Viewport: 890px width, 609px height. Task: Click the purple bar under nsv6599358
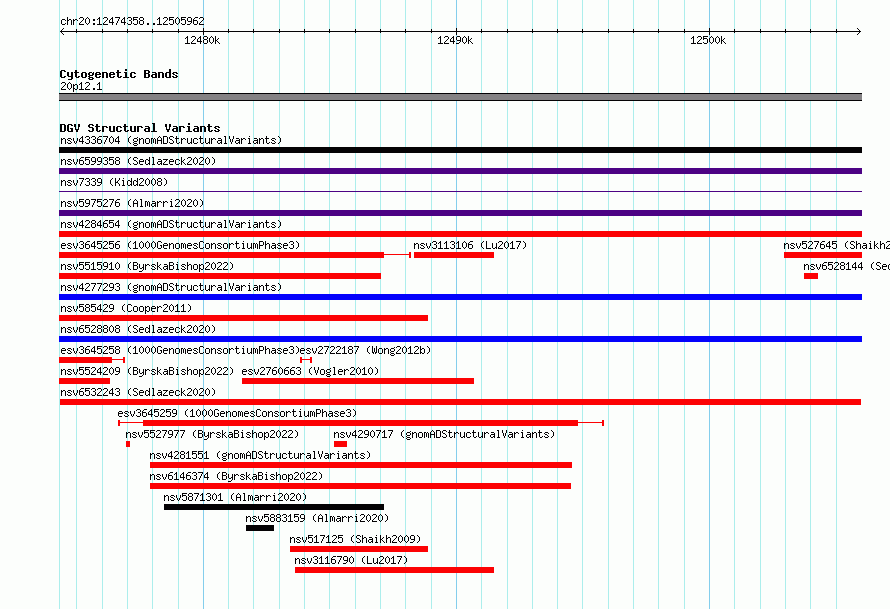pos(460,171)
